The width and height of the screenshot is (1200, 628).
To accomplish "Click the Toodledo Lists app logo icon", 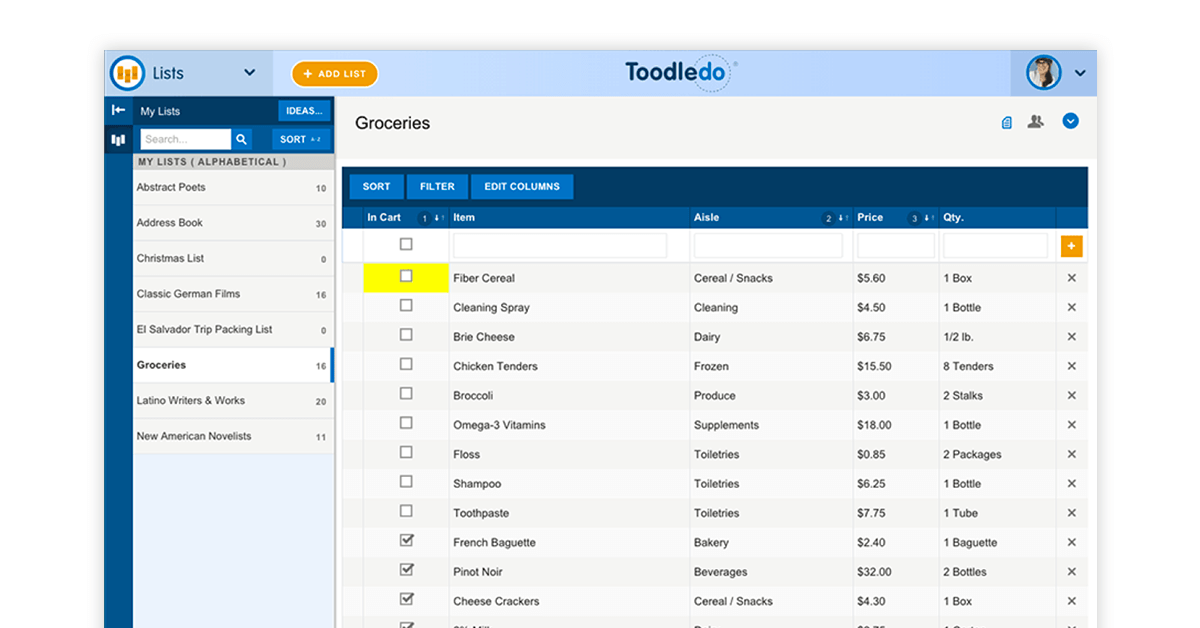I will (x=128, y=73).
